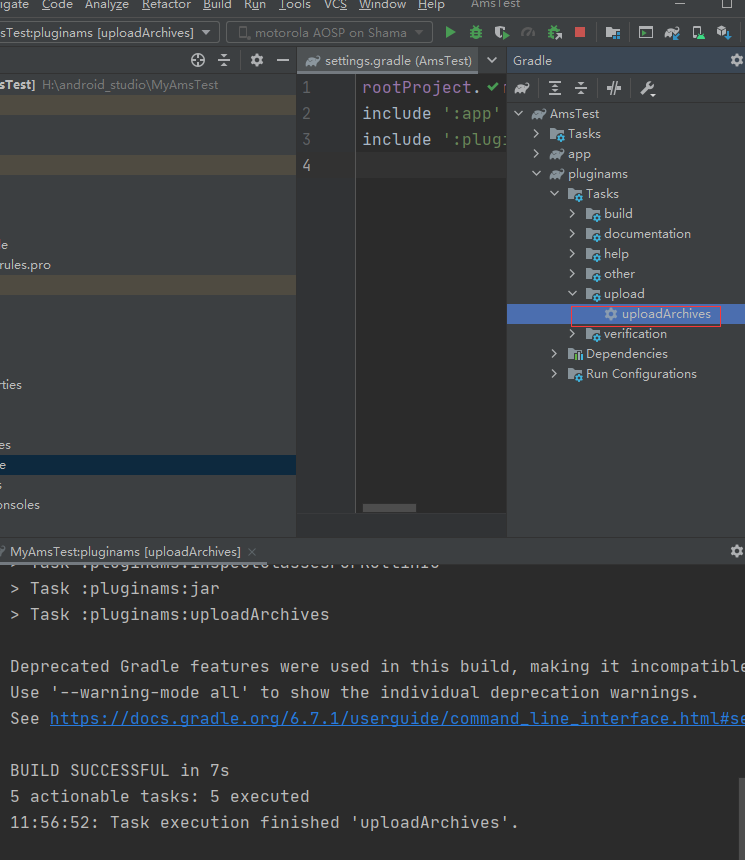Click Select Opened File crosshair icon
Image resolution: width=745 pixels, height=860 pixels.
click(x=198, y=60)
